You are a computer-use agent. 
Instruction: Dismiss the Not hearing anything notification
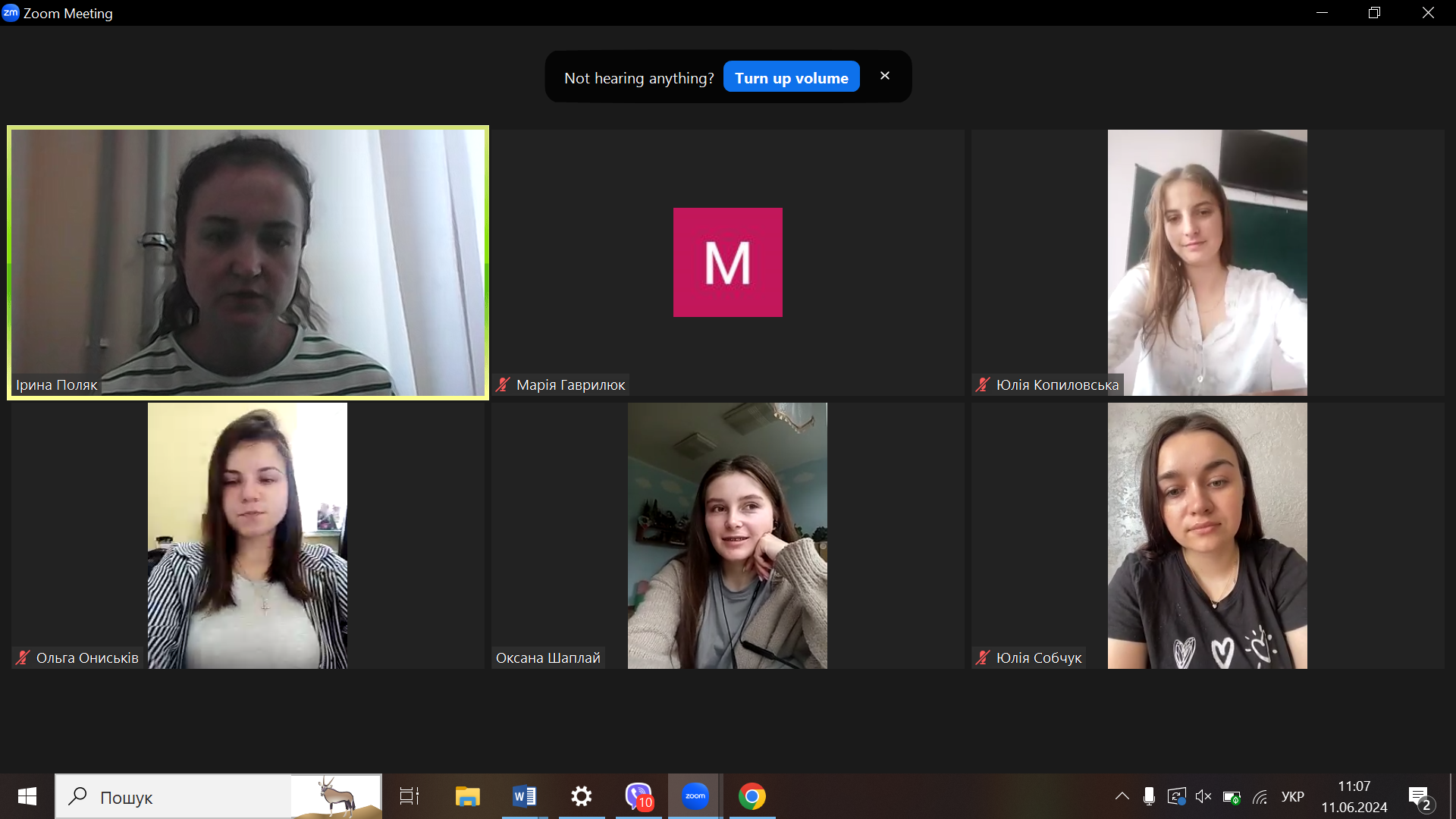click(884, 76)
